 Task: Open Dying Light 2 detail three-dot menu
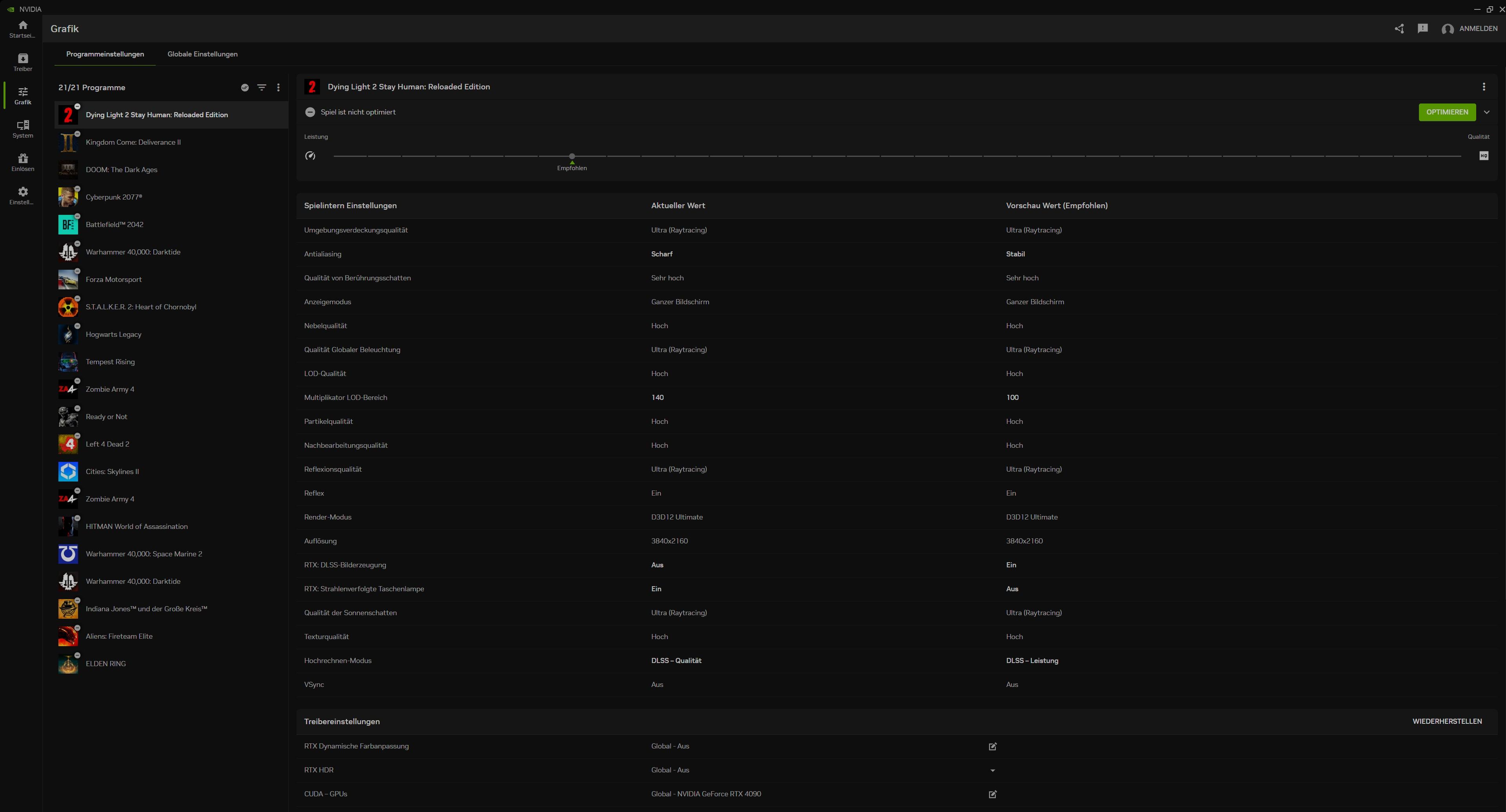pos(1484,87)
